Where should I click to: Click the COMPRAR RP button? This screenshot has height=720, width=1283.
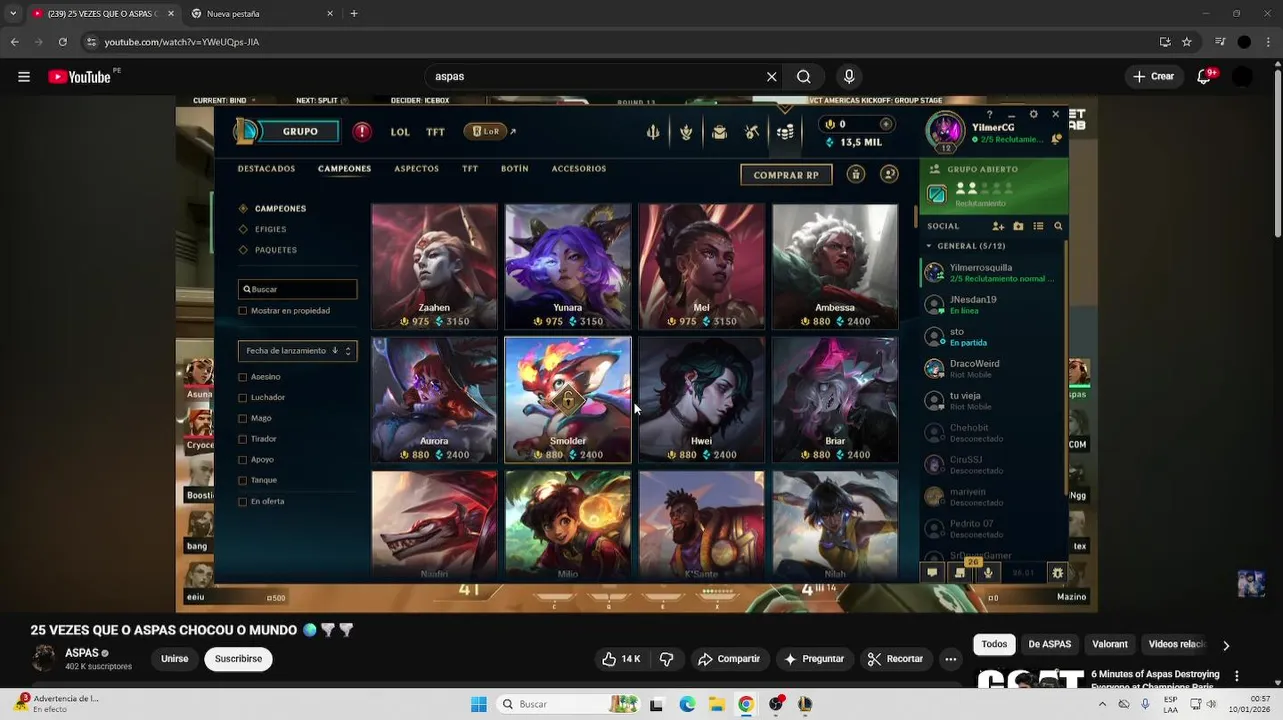(x=786, y=175)
